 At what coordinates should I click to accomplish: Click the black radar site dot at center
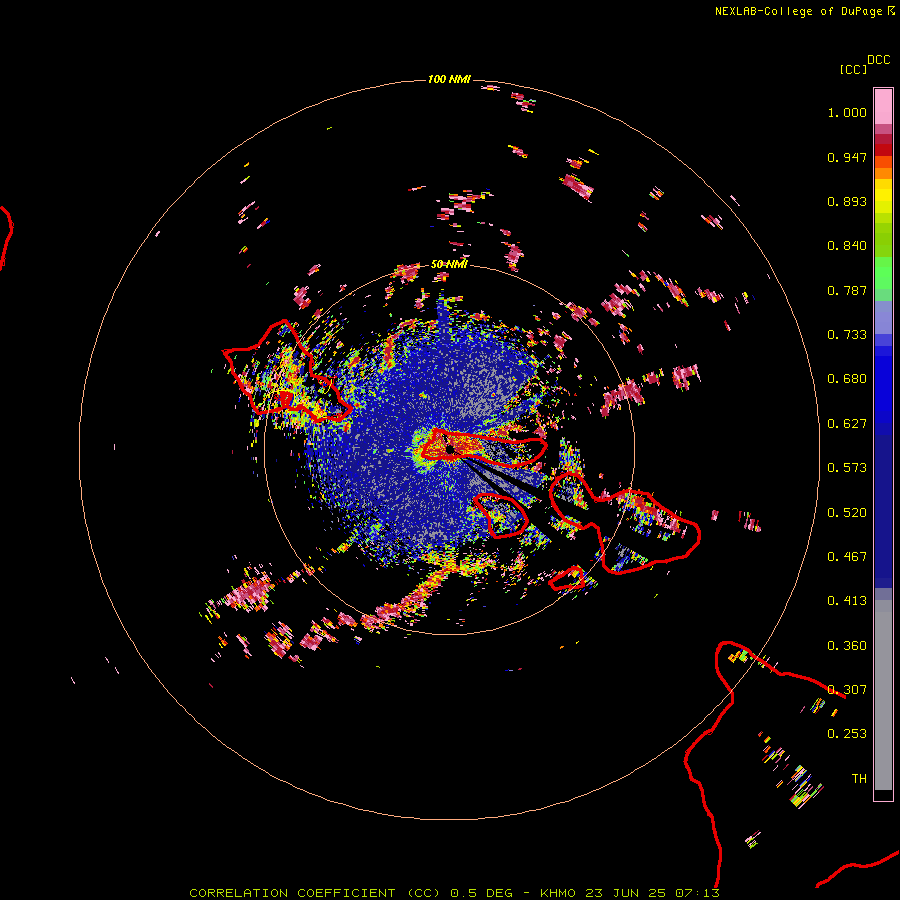point(450,449)
